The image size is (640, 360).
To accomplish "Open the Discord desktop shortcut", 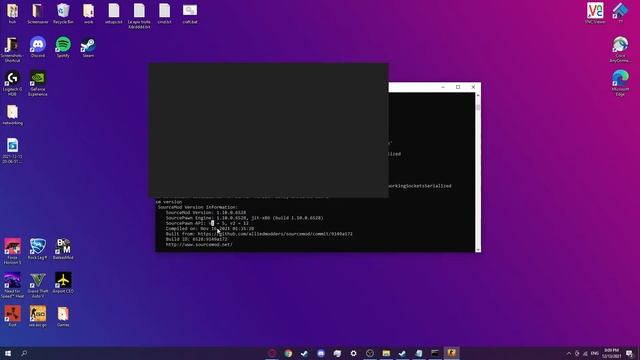I will (38, 47).
